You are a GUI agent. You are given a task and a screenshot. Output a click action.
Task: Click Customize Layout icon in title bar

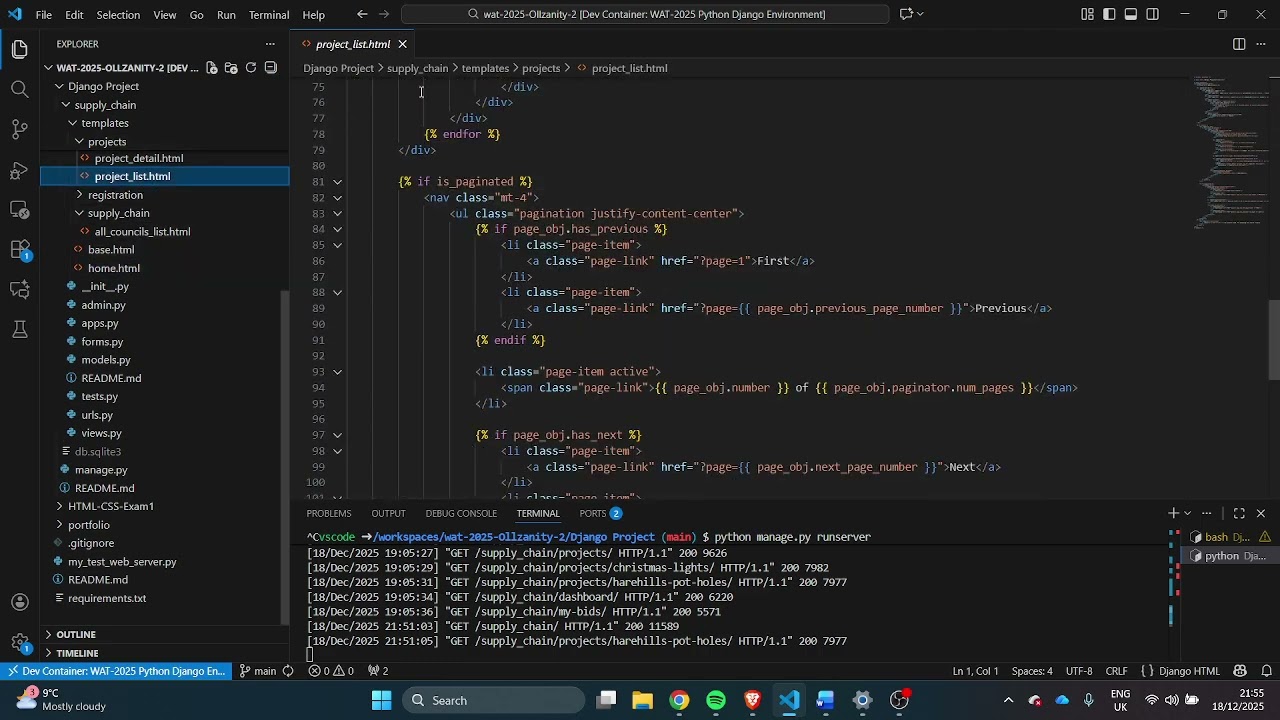point(1087,14)
